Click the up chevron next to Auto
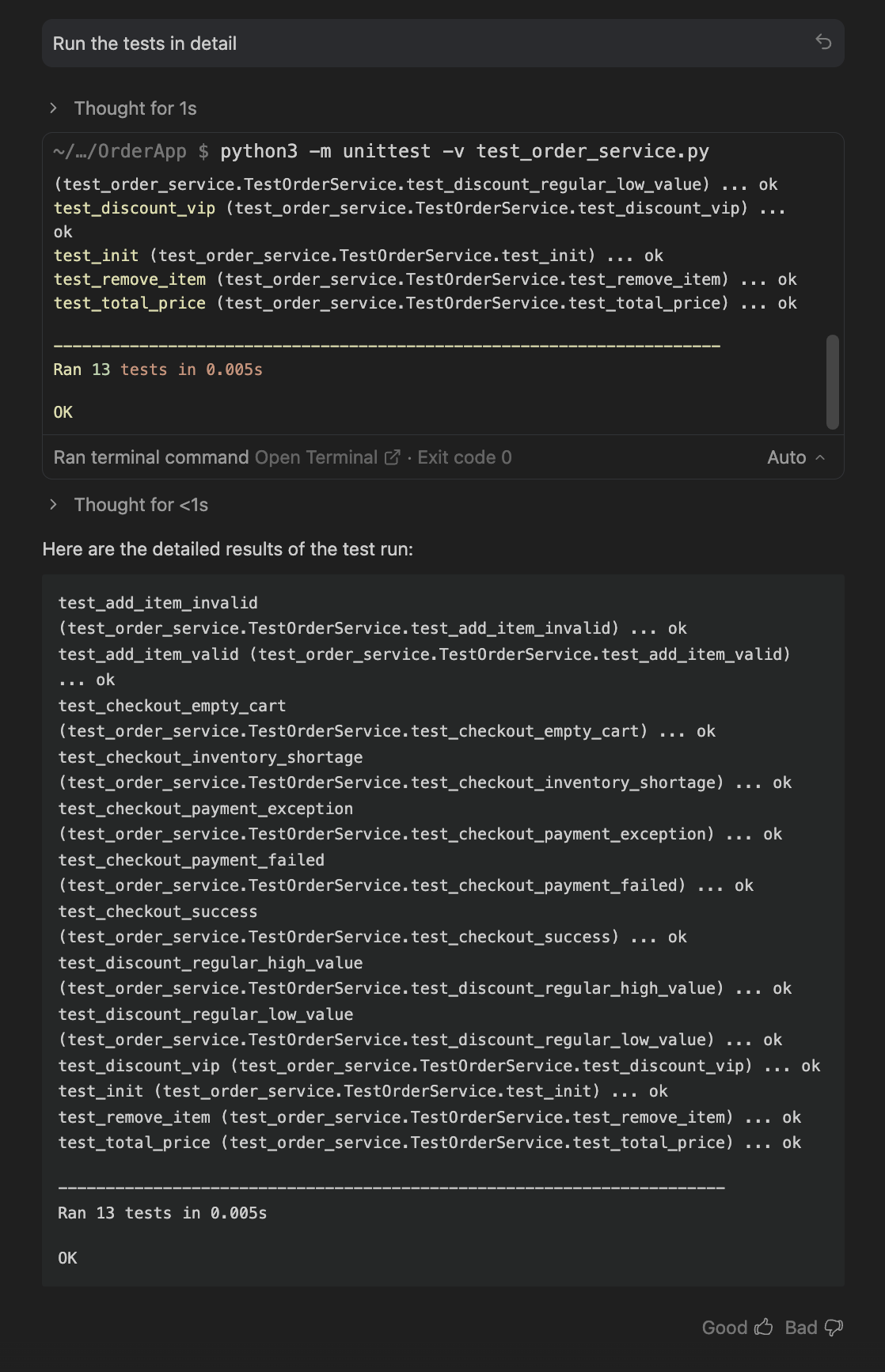 click(x=820, y=457)
